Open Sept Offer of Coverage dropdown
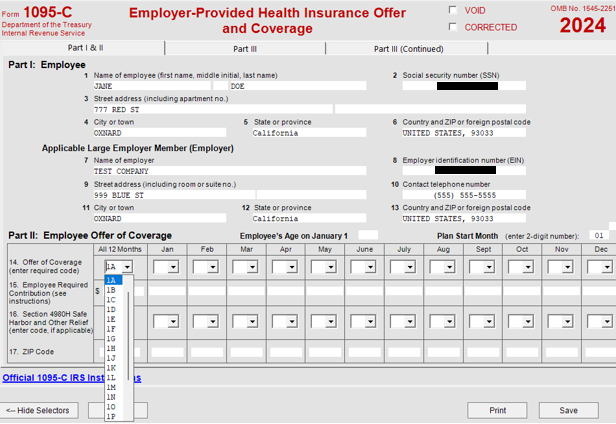 click(489, 267)
